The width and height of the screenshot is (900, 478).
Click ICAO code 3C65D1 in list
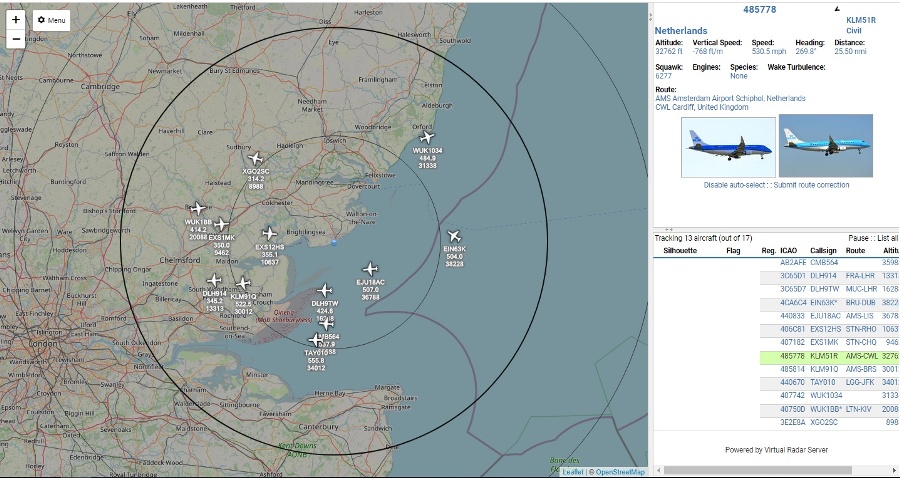coord(793,276)
